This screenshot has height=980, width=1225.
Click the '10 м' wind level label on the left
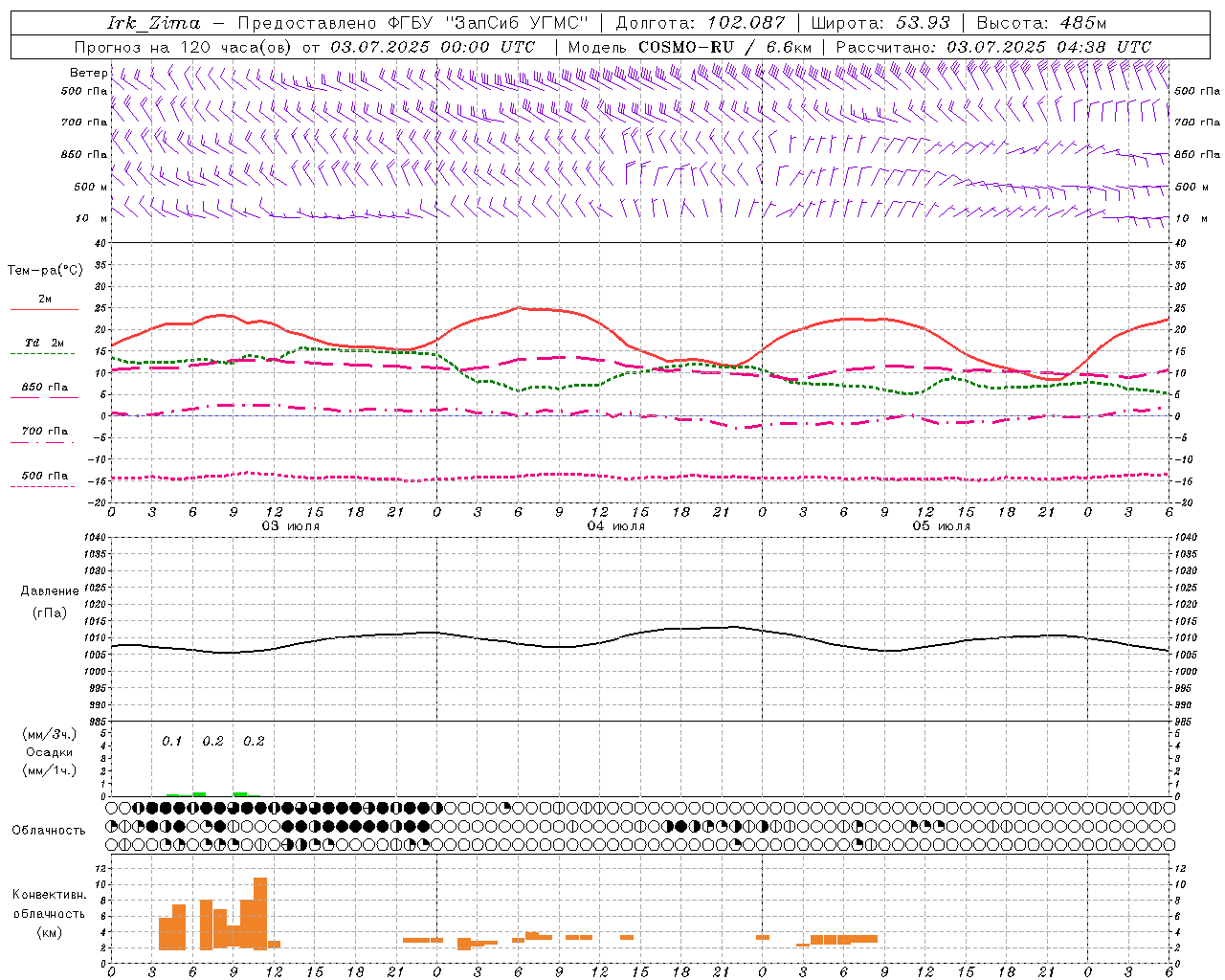click(92, 218)
